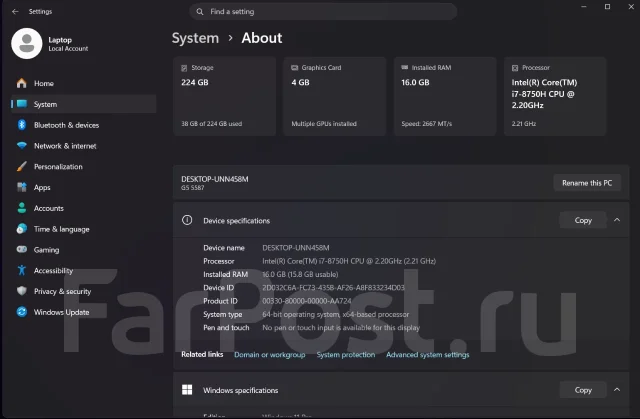Click the Time & language globe icon
The image size is (640, 419).
coord(22,229)
